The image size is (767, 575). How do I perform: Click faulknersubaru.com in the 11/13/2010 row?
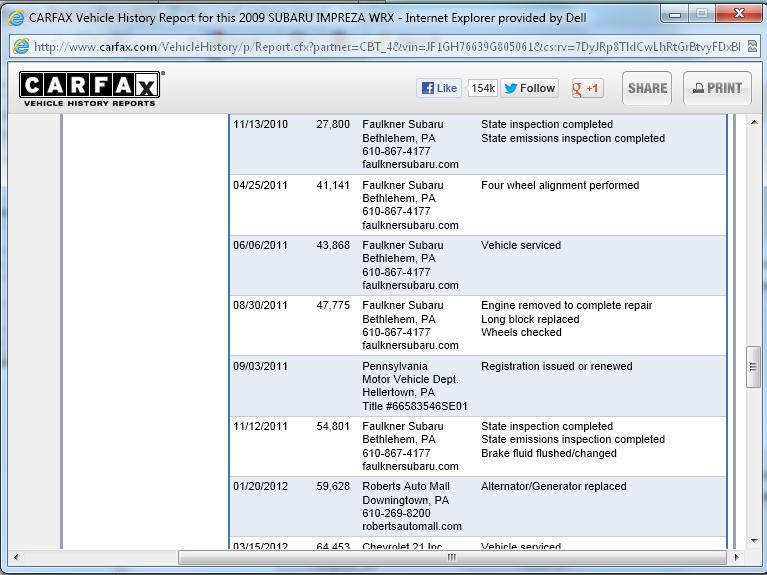point(410,164)
